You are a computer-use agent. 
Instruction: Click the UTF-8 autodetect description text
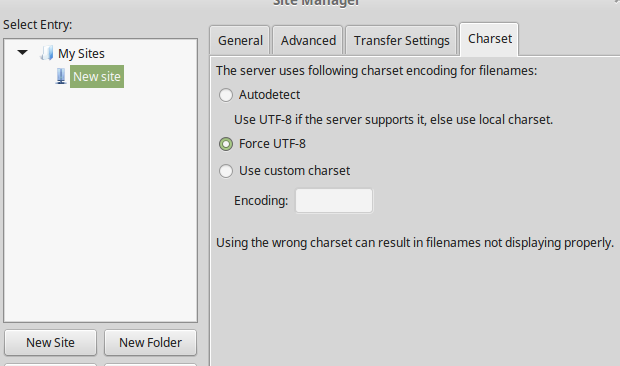393,119
